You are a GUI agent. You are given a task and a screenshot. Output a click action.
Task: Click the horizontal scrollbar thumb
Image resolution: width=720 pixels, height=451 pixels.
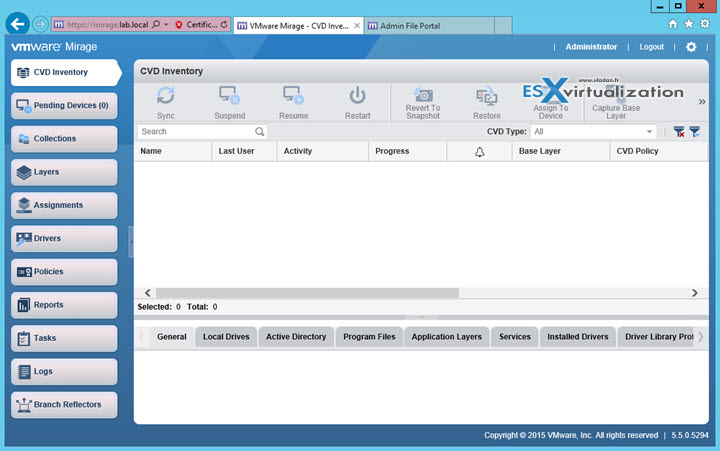[x=307, y=293]
